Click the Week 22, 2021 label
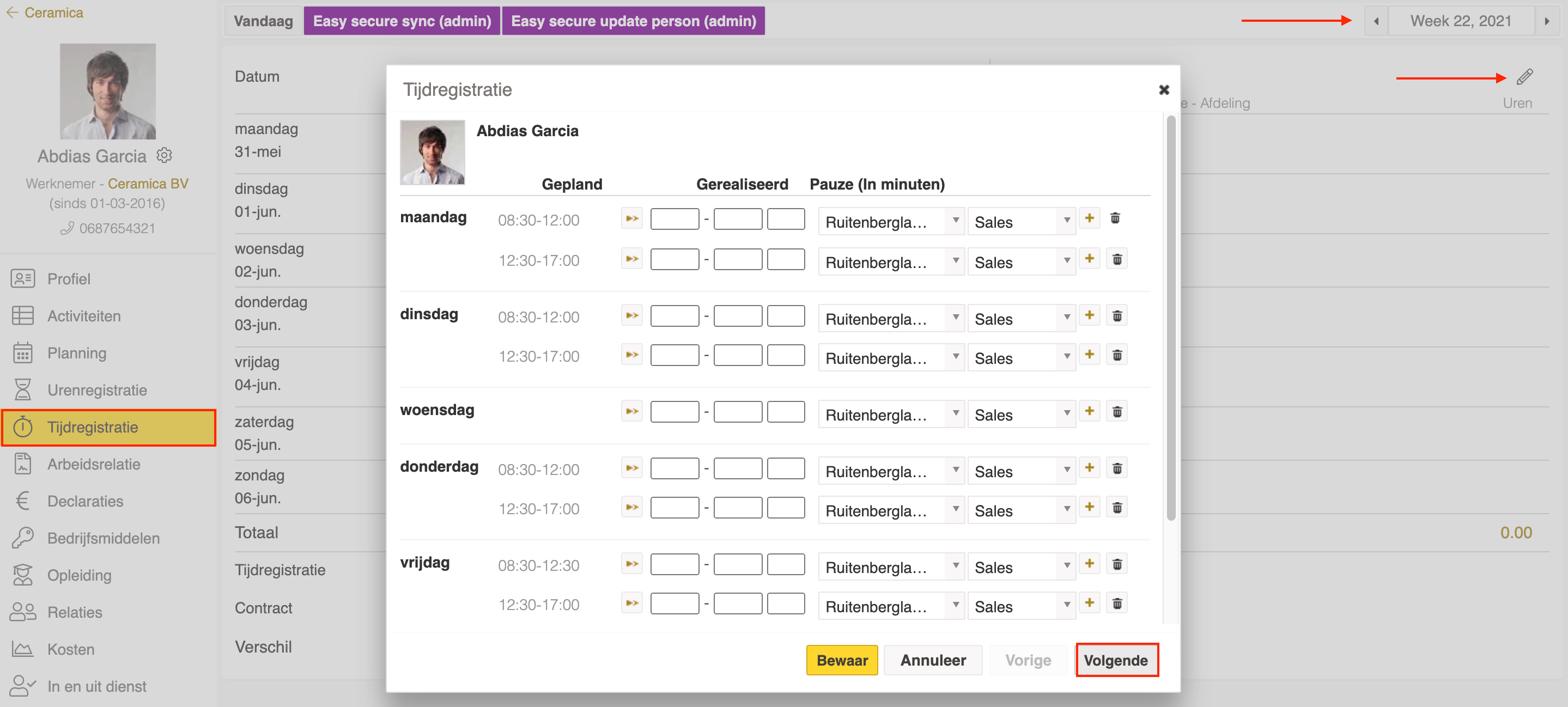This screenshot has height=707, width=1568. pos(1461,21)
